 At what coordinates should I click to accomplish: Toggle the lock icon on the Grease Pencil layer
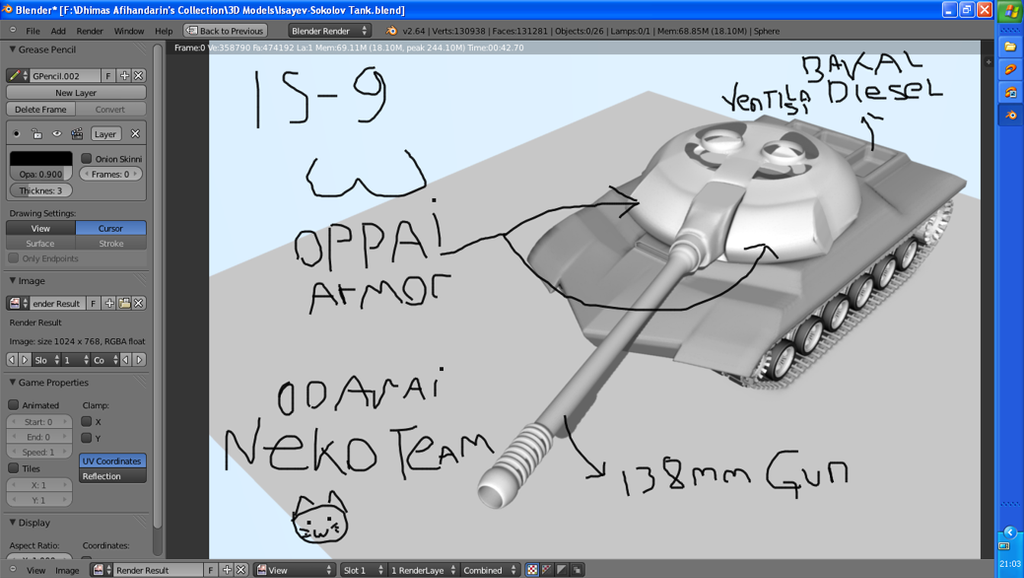pyautogui.click(x=37, y=133)
